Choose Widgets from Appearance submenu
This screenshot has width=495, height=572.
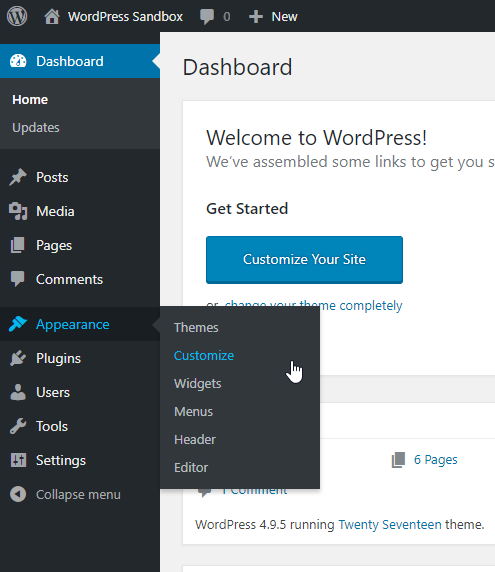(x=197, y=384)
